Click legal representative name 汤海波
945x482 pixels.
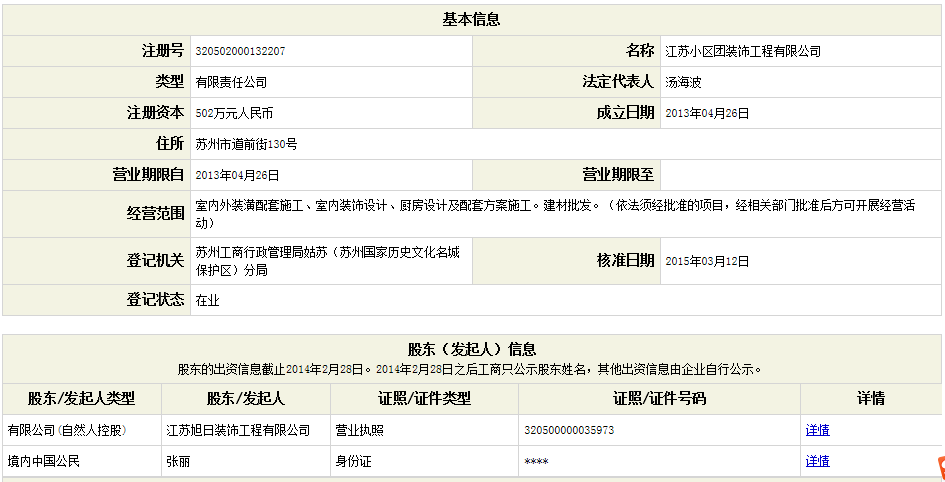683,83
